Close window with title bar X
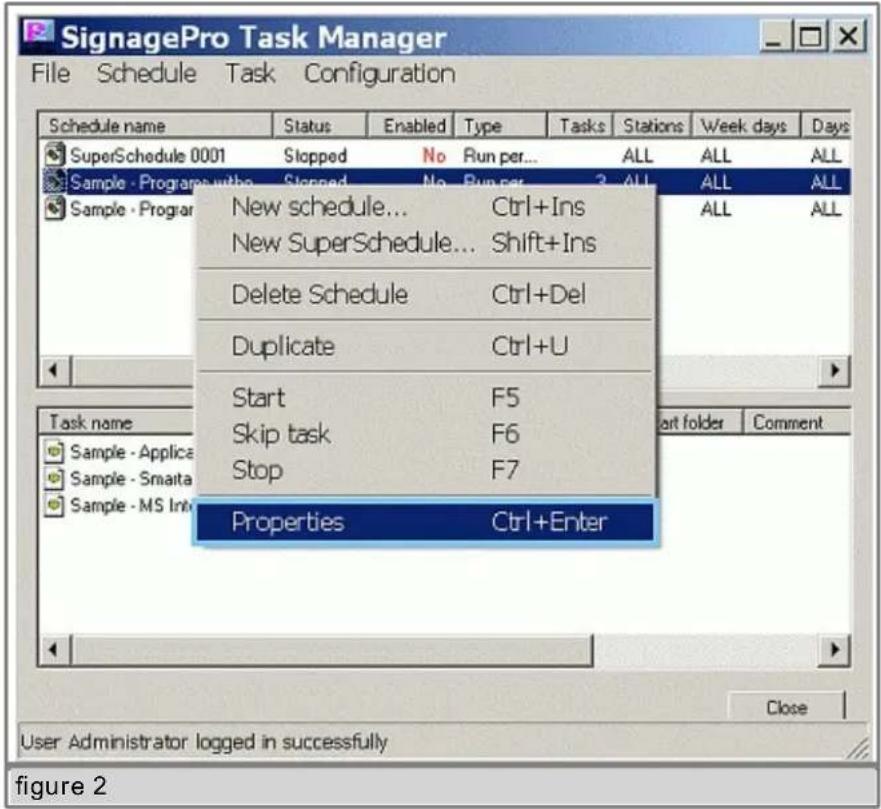Screen dimensions: 881x809 point(848,36)
